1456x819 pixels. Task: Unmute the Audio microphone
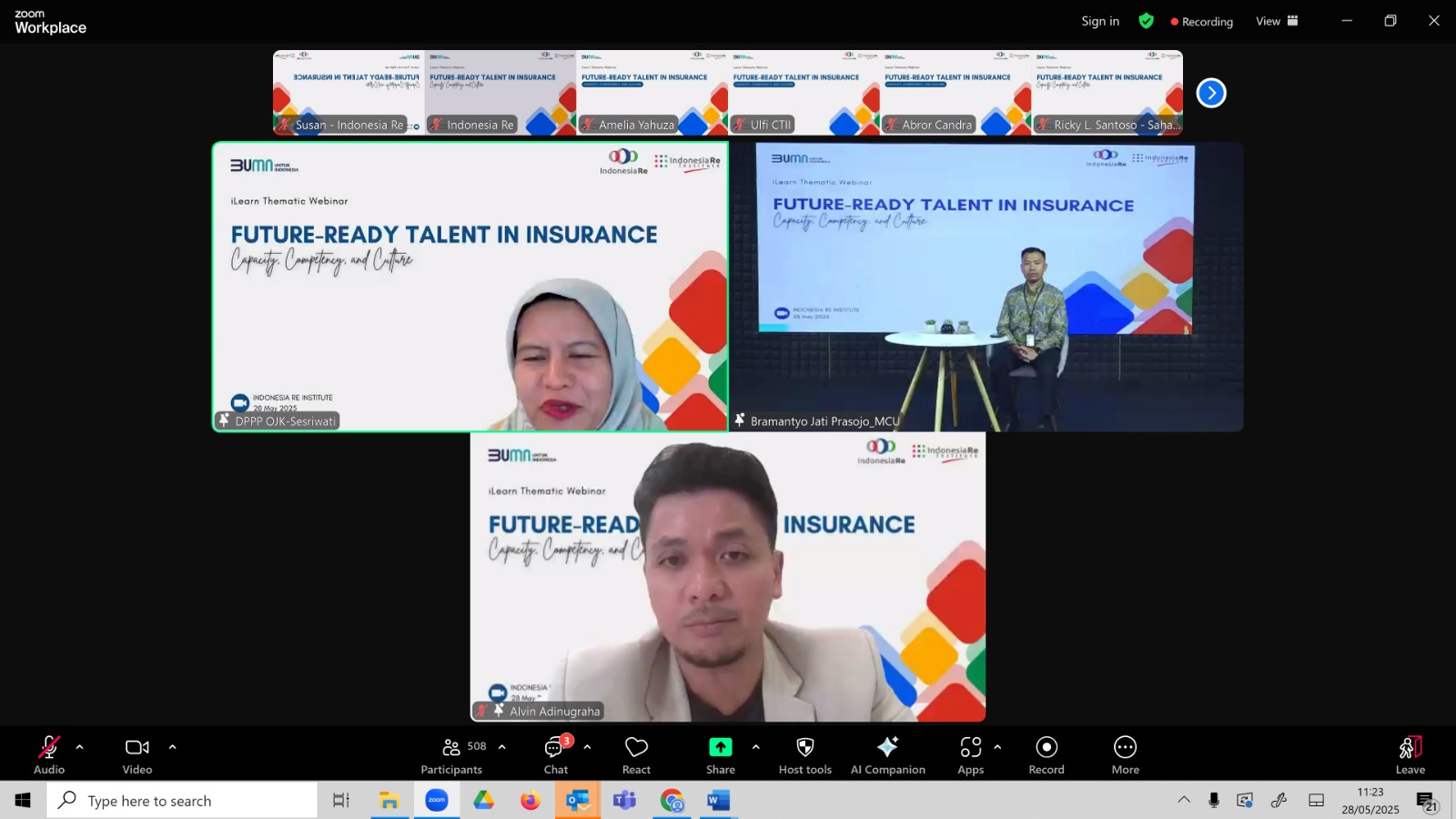(x=49, y=755)
